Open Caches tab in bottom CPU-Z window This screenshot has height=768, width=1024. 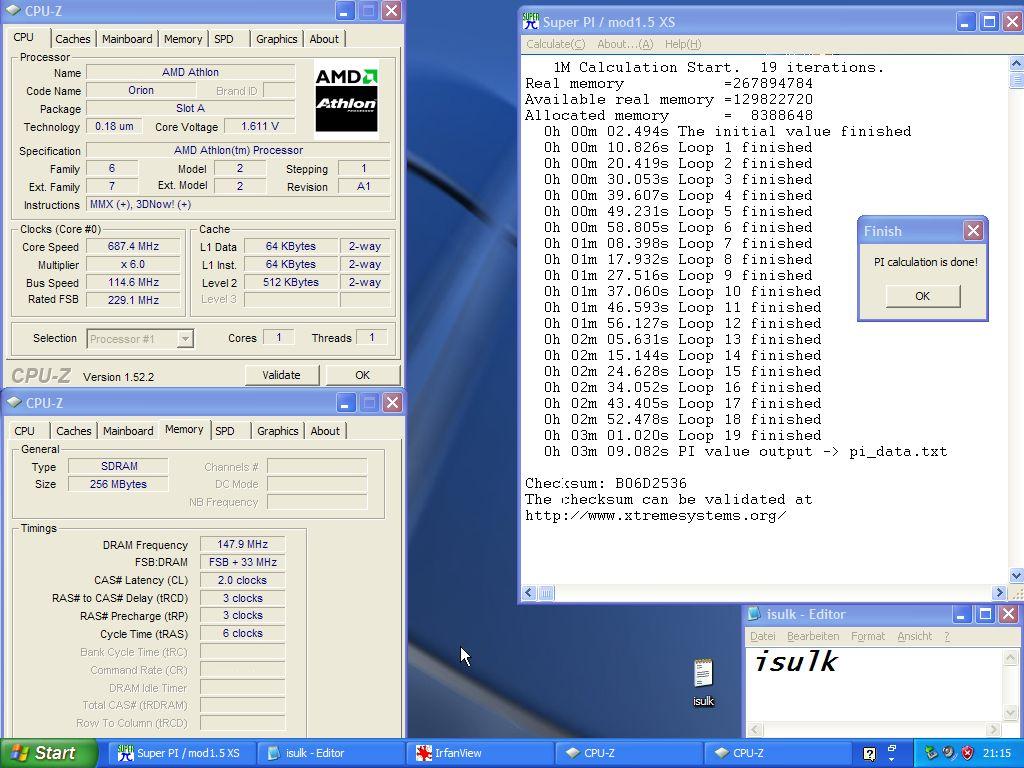[x=74, y=431]
